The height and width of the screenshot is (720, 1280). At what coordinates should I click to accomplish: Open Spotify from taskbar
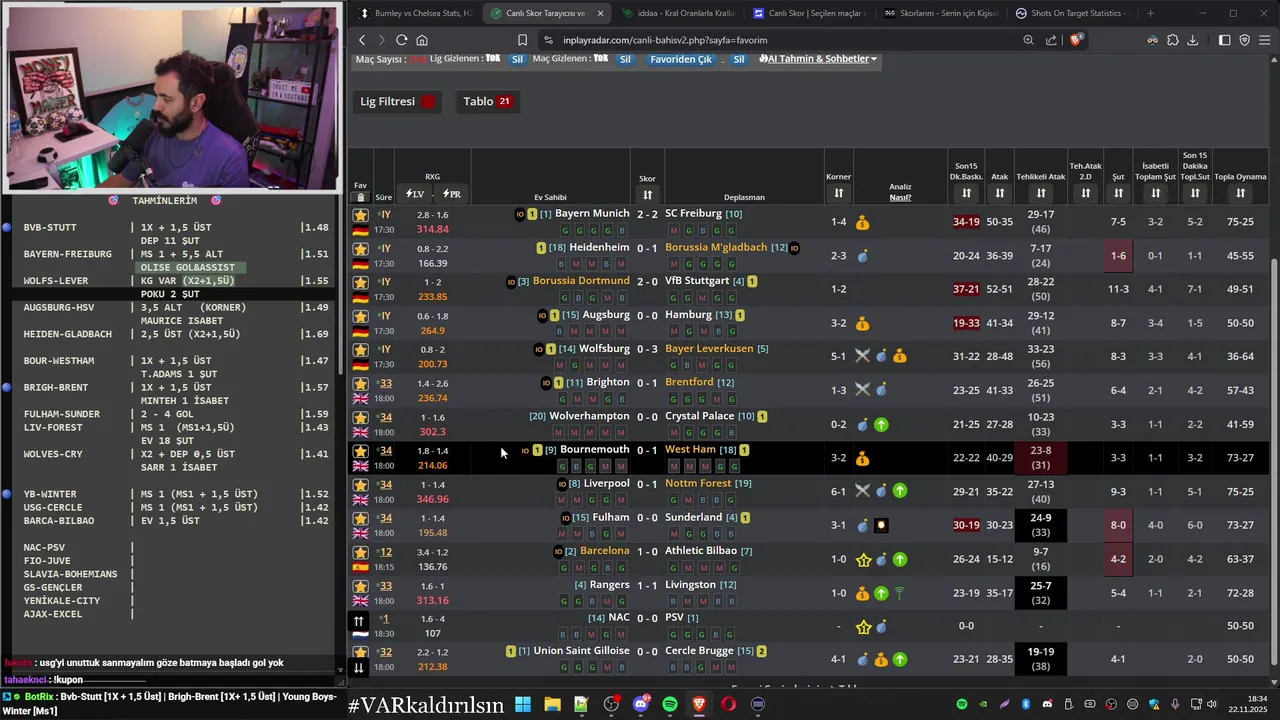(x=670, y=705)
